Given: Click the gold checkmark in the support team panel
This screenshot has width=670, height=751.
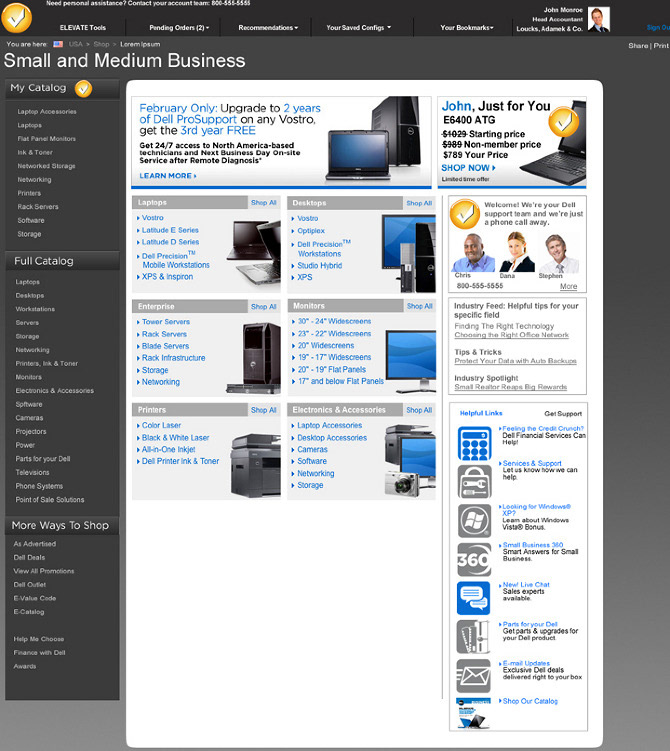Looking at the screenshot, I should tap(465, 214).
